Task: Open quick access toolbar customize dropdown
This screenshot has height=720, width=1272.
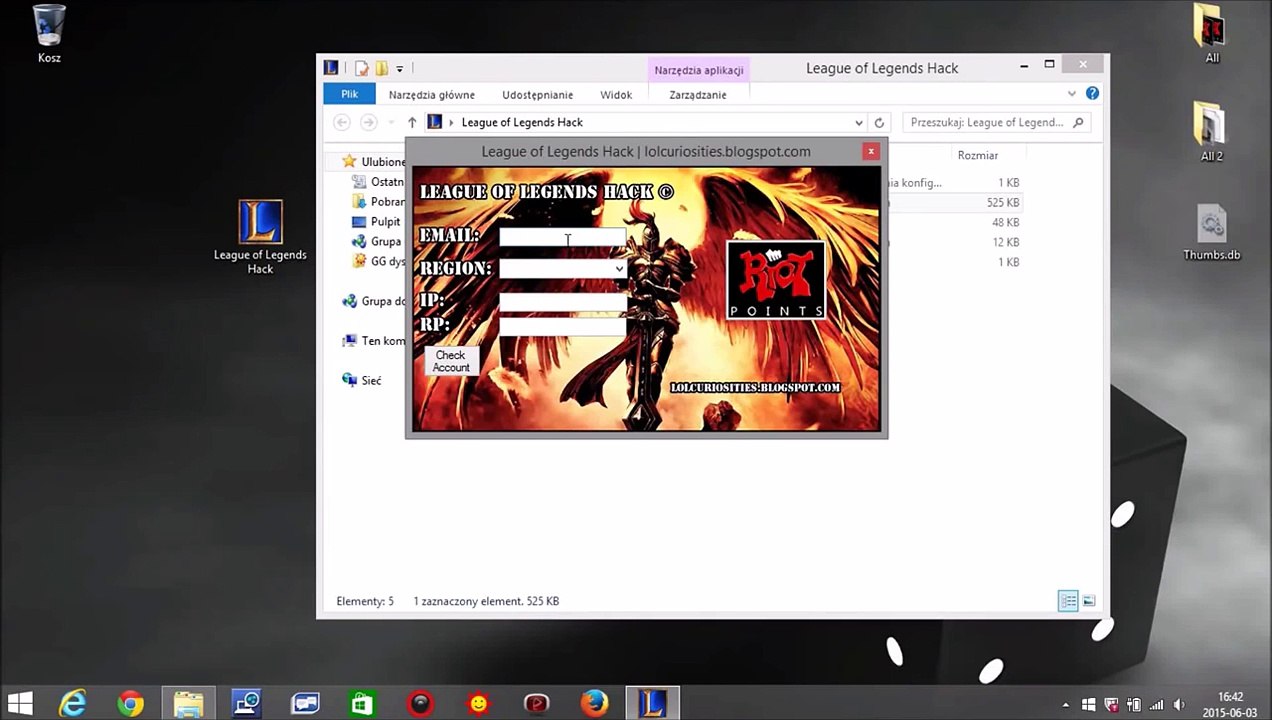Action: click(x=399, y=69)
